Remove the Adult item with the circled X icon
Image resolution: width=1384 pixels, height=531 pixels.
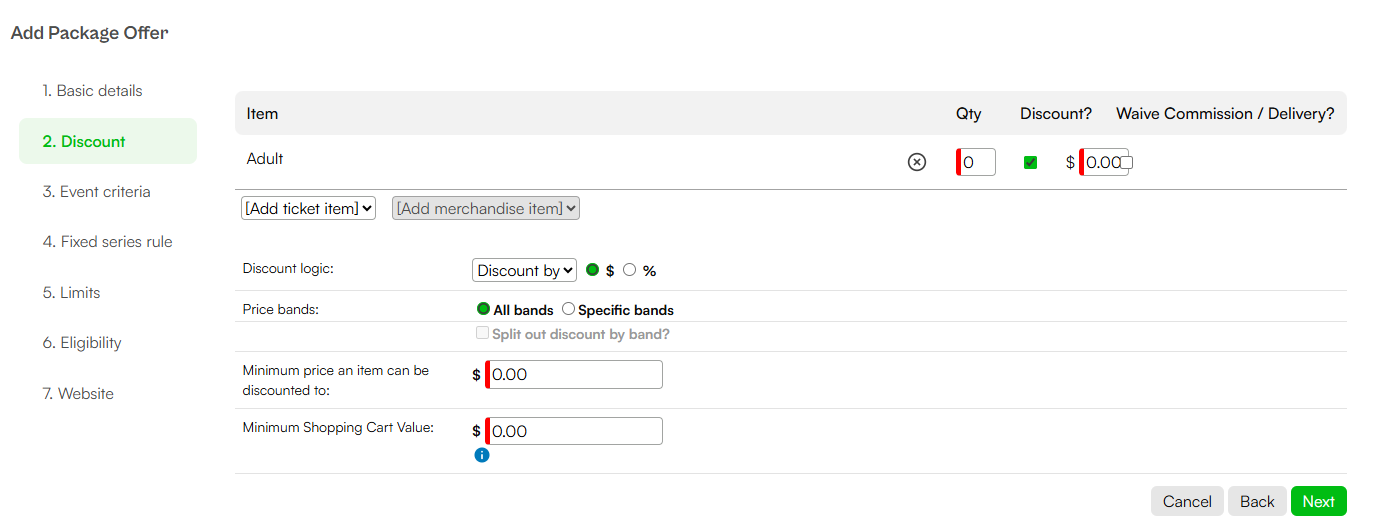[916, 162]
